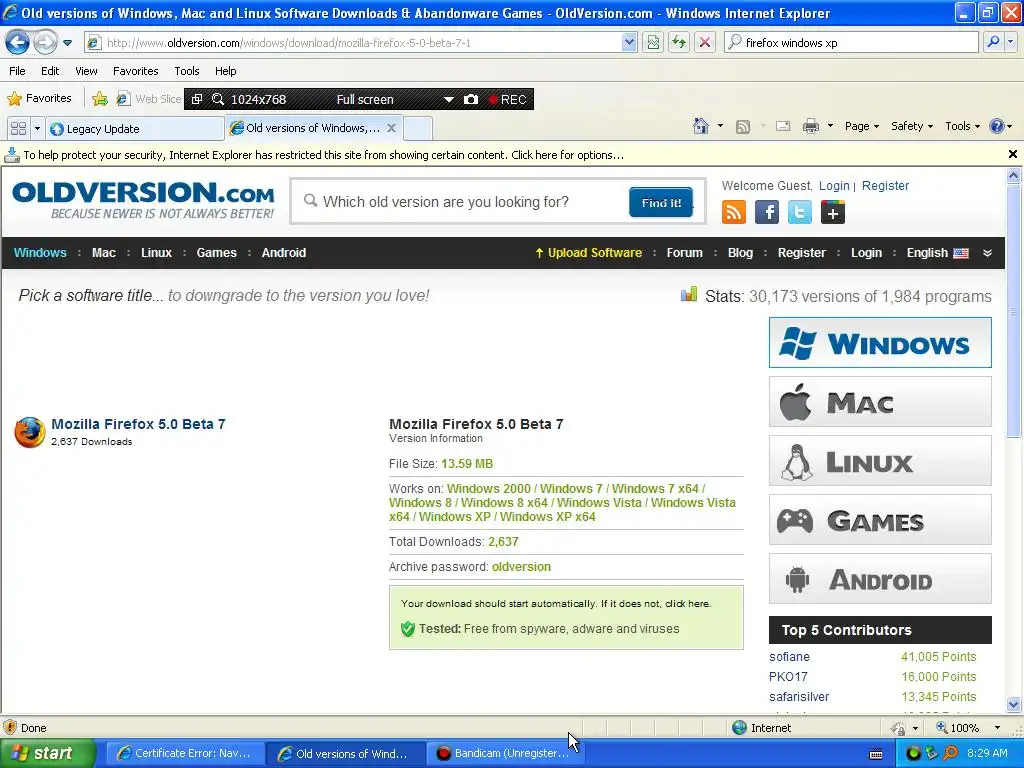Expand the address bar history dropdown
The width and height of the screenshot is (1024, 768).
tap(629, 43)
